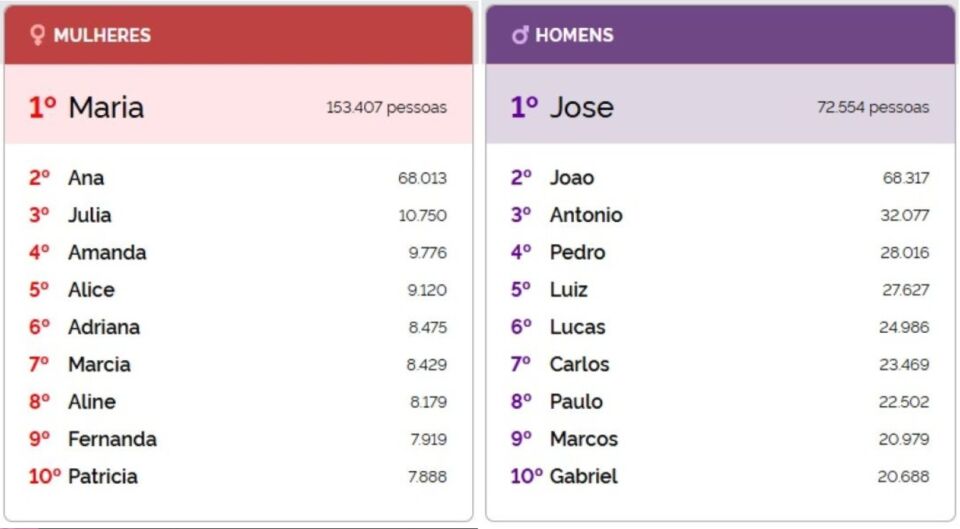The image size is (960, 529).
Task: Open the top male name Jose
Action: tap(581, 107)
